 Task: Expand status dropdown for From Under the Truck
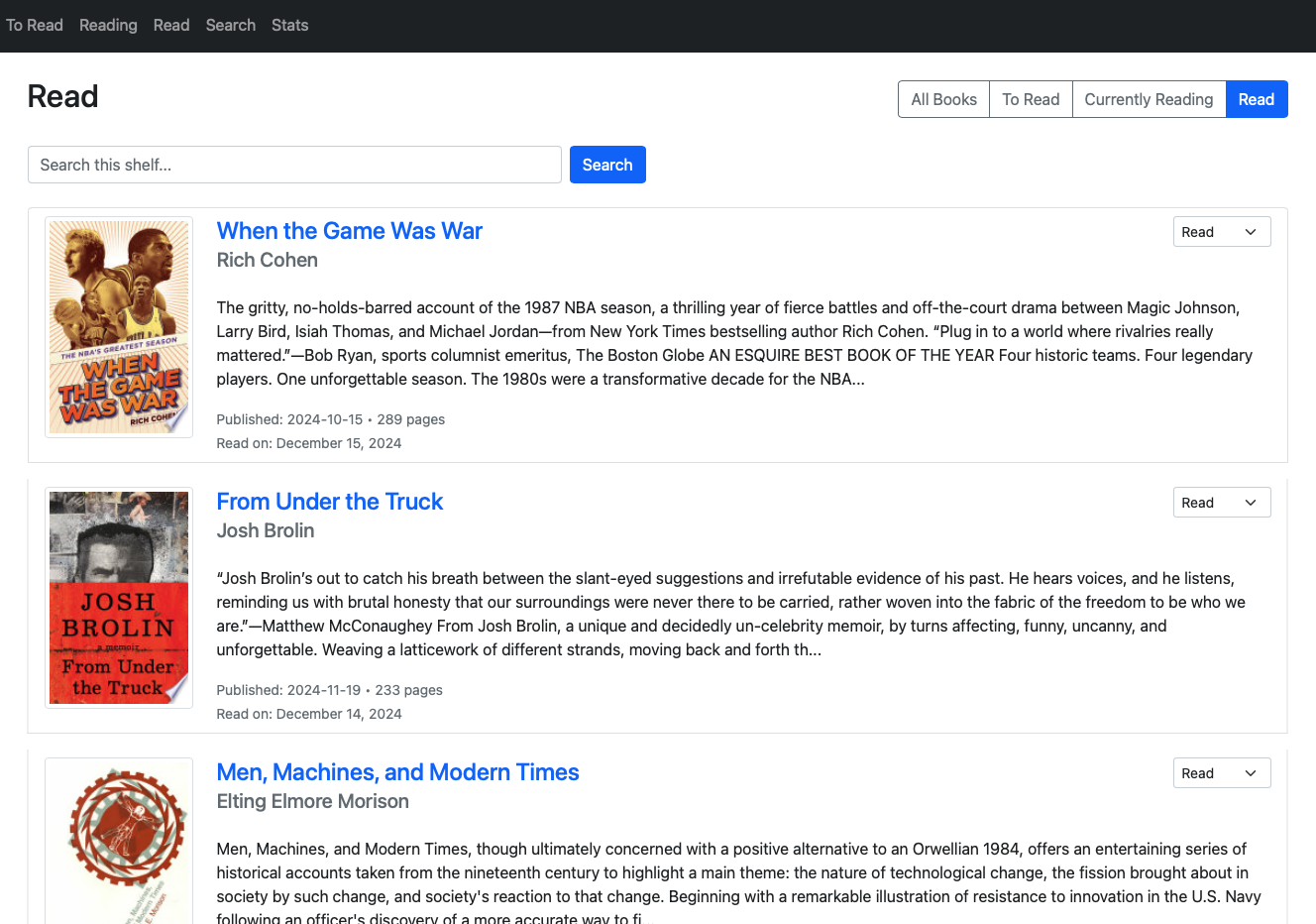pos(1221,503)
